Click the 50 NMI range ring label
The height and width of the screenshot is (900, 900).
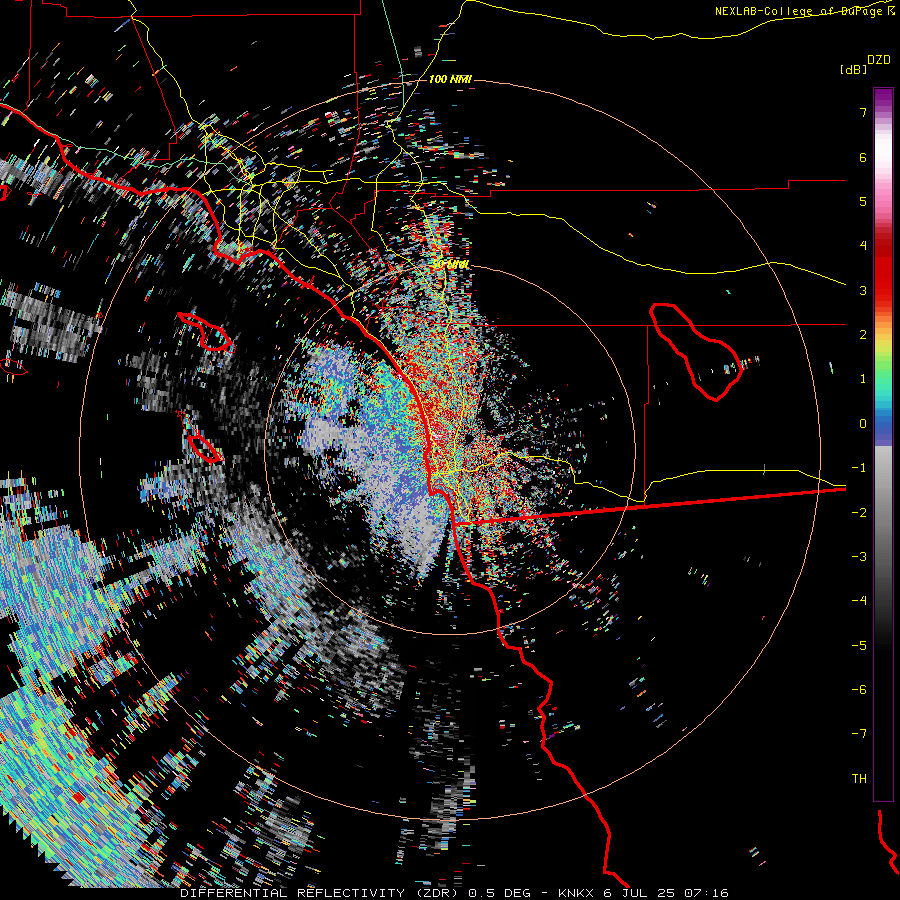[x=450, y=265]
